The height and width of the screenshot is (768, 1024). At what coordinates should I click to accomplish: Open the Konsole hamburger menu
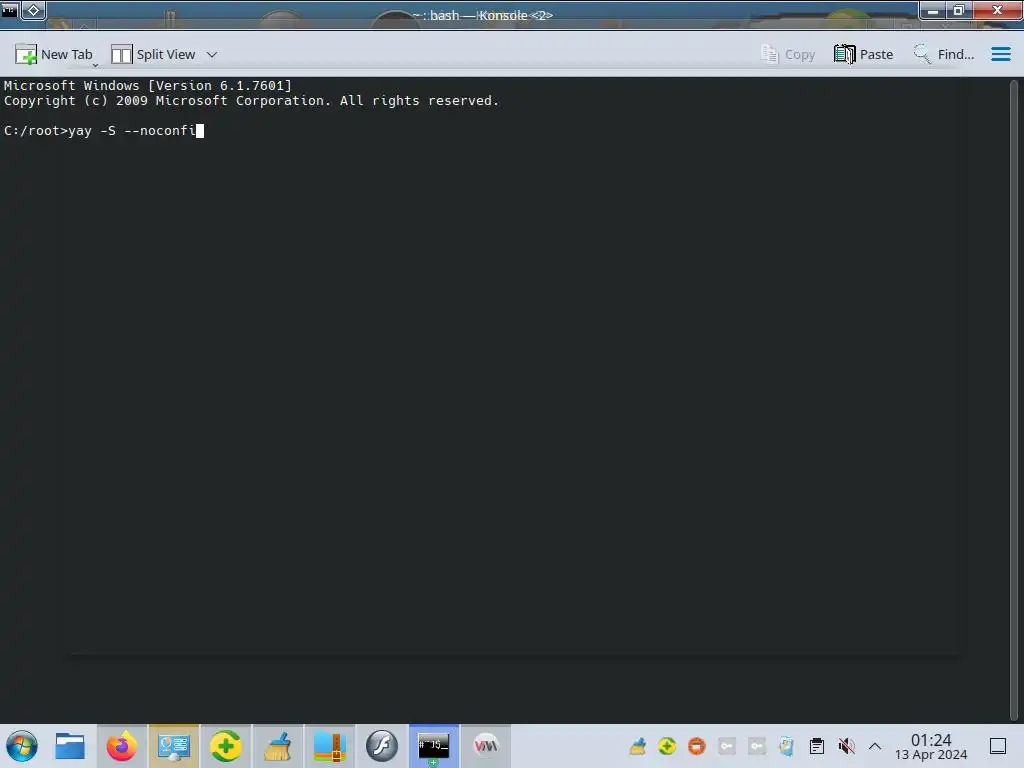(x=1000, y=55)
